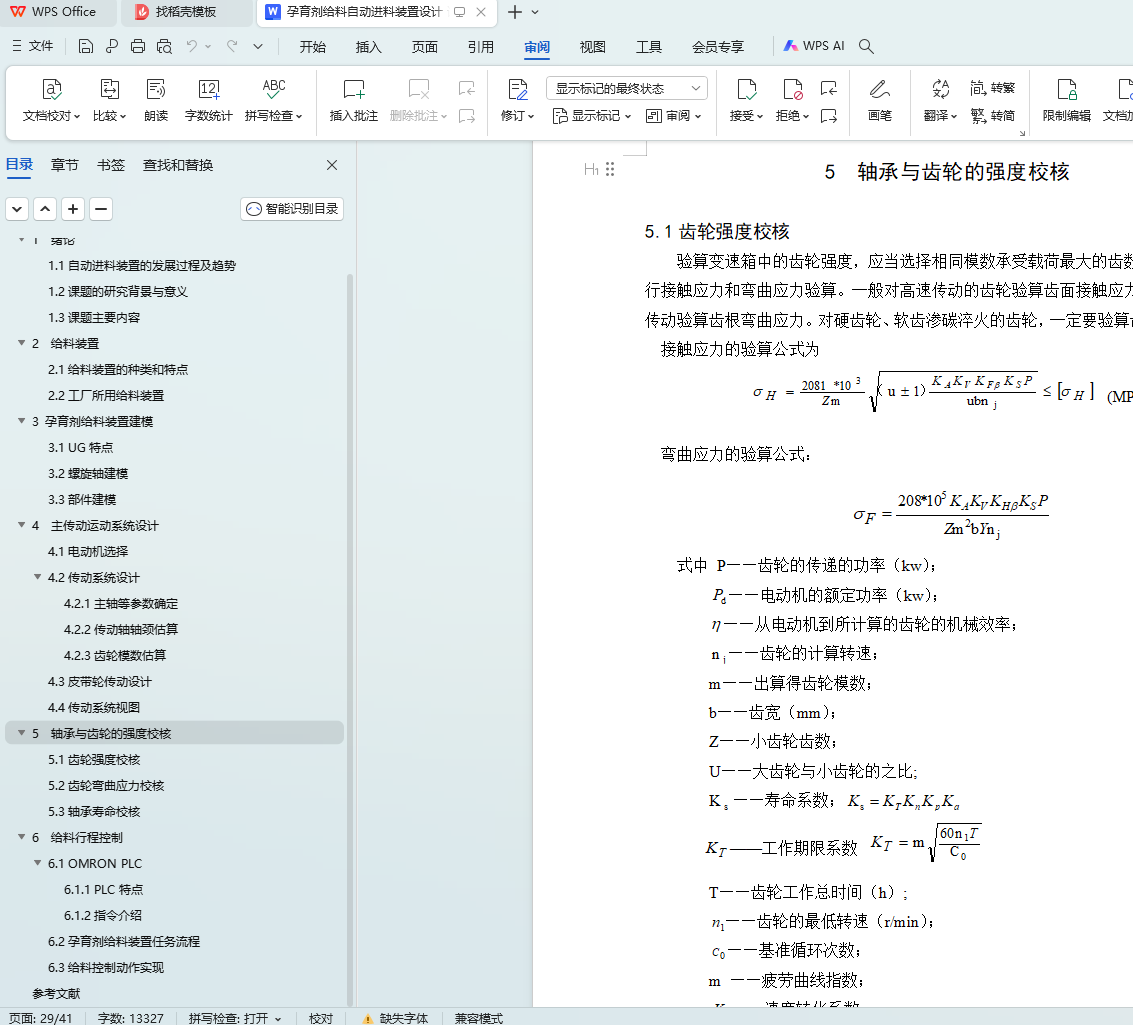Jump to 6.2 孕育剂给料装置任务流程
The height and width of the screenshot is (1025, 1133).
(x=124, y=941)
